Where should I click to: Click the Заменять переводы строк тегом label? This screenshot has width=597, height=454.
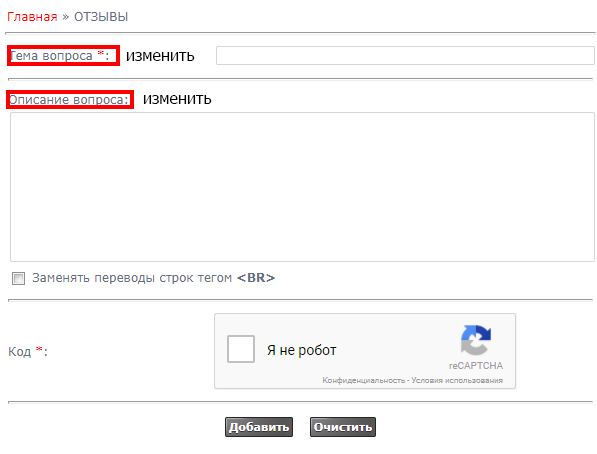(x=132, y=278)
